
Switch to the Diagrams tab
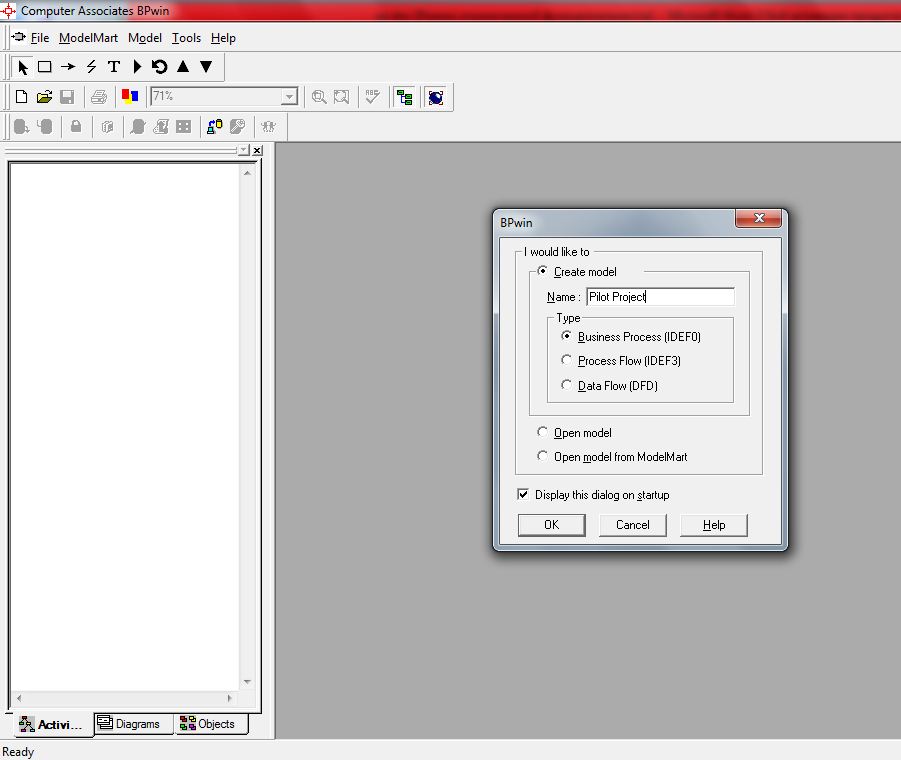tap(133, 724)
